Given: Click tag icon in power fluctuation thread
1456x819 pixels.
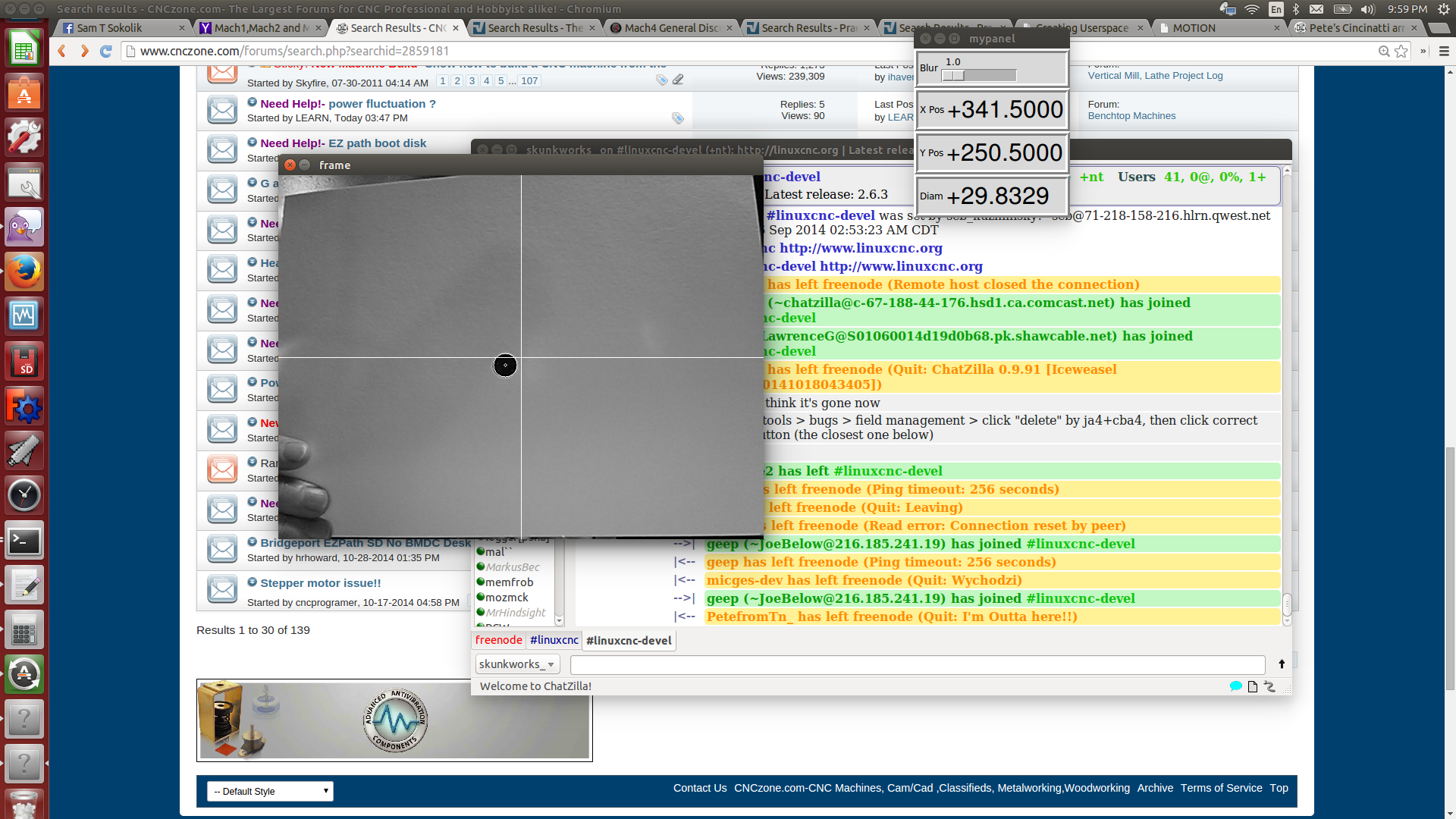Looking at the screenshot, I should 677,118.
